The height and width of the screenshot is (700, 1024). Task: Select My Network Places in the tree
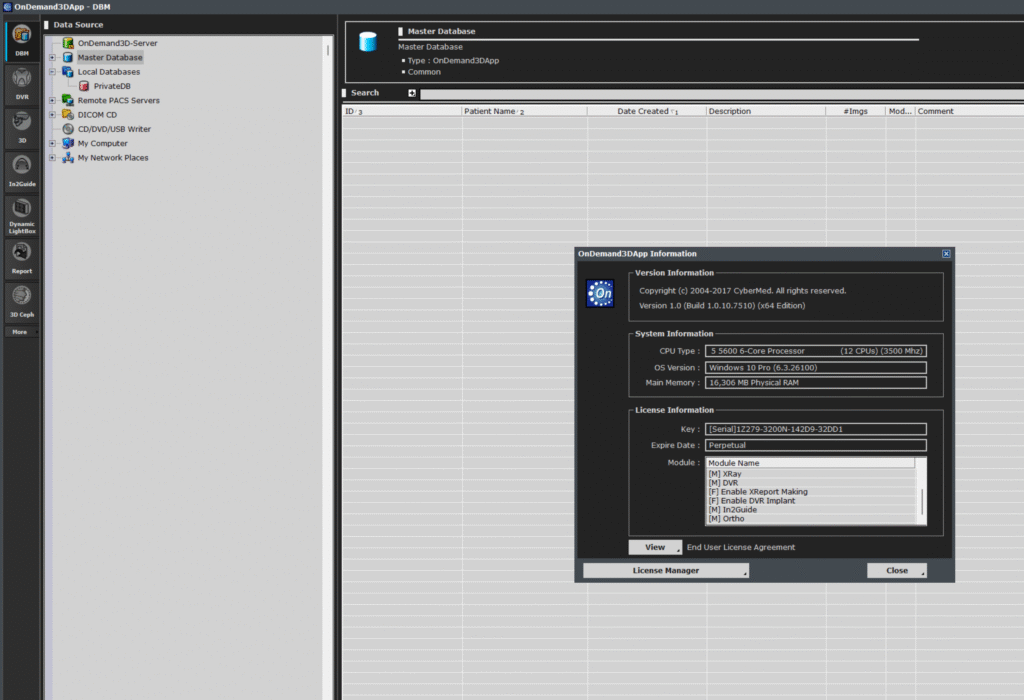113,158
